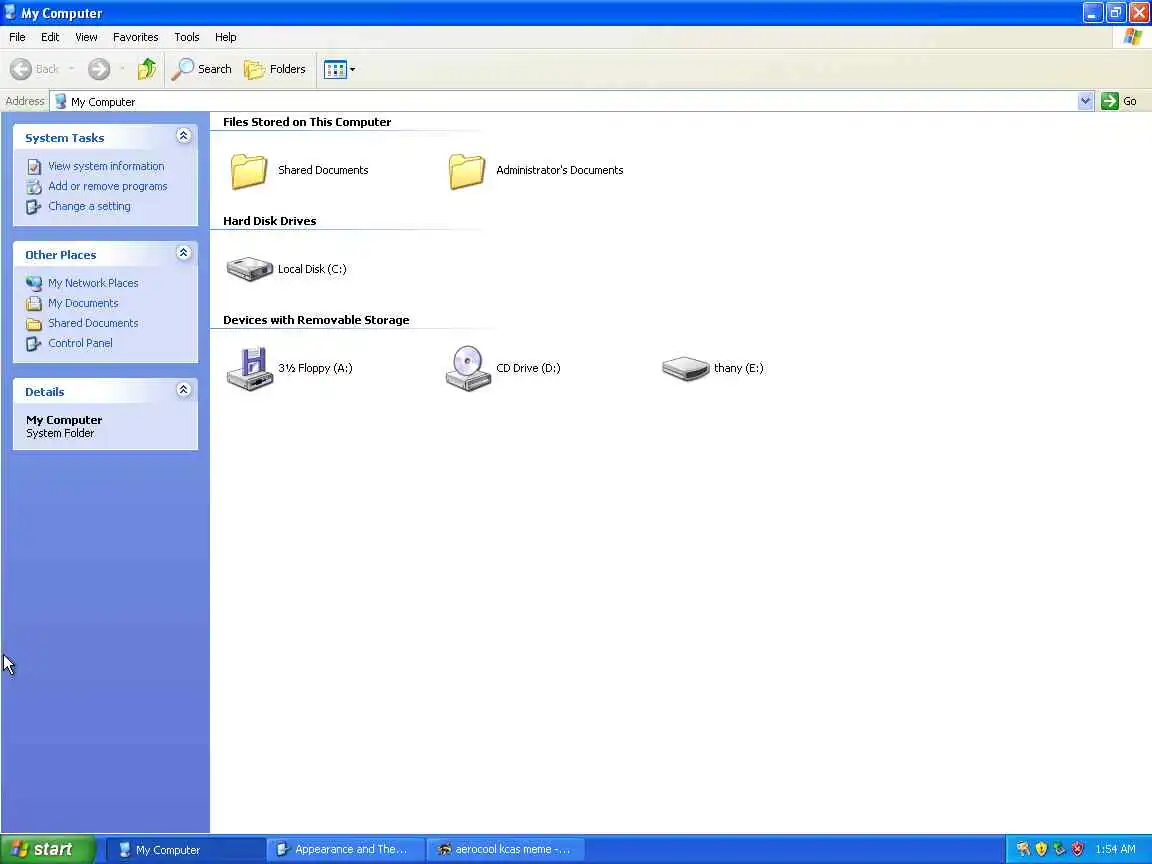Viewport: 1152px width, 864px height.
Task: Click the red shield tray icon
Action: pyautogui.click(x=1077, y=849)
